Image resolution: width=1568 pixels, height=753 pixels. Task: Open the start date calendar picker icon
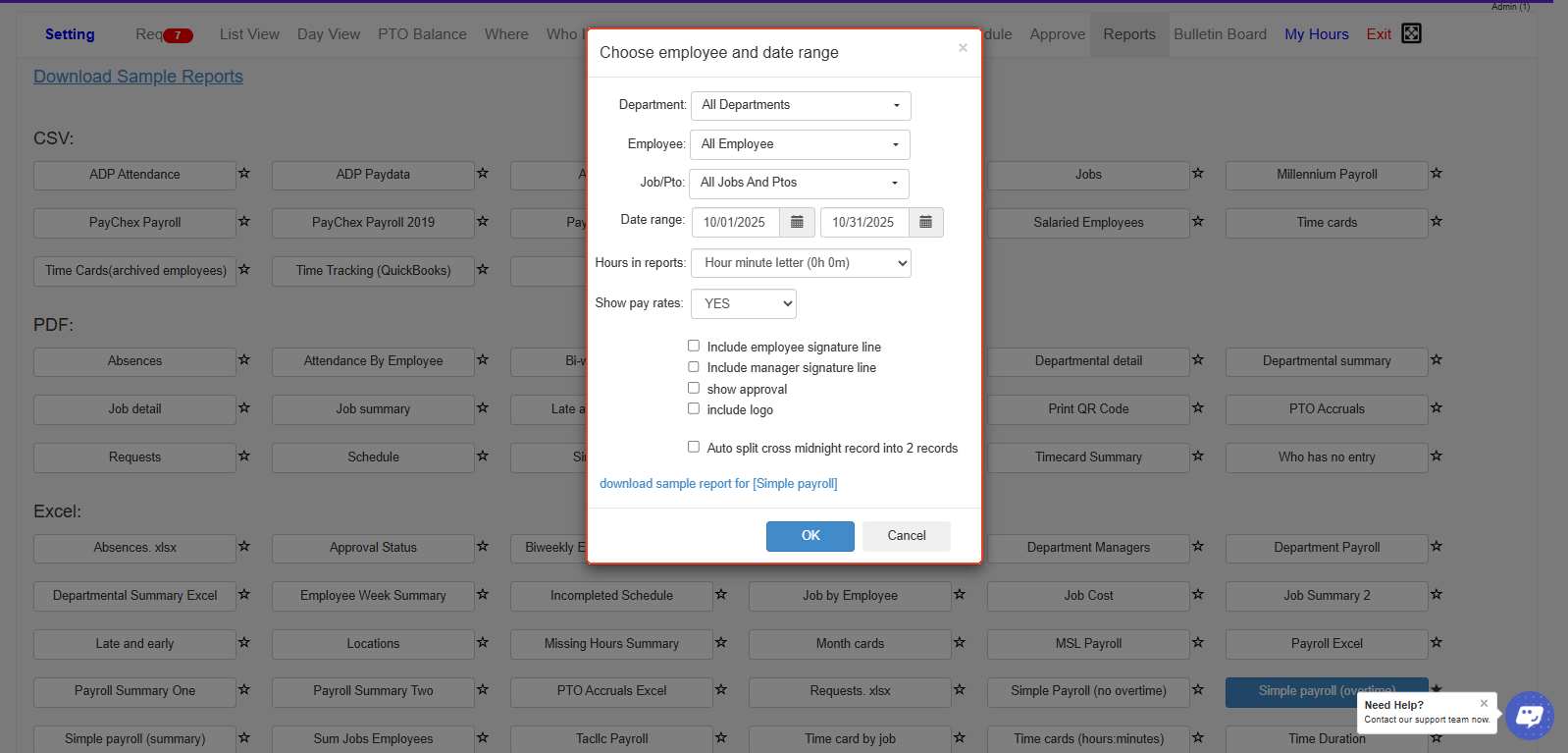point(797,223)
